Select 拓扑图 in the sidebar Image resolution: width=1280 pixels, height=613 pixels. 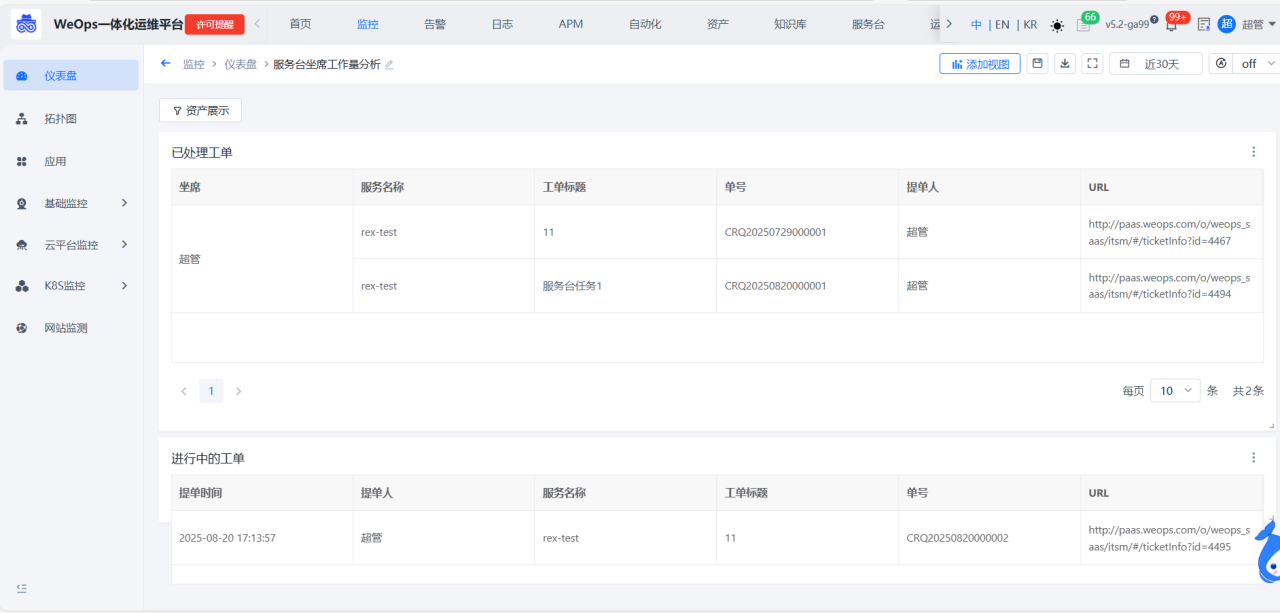61,119
